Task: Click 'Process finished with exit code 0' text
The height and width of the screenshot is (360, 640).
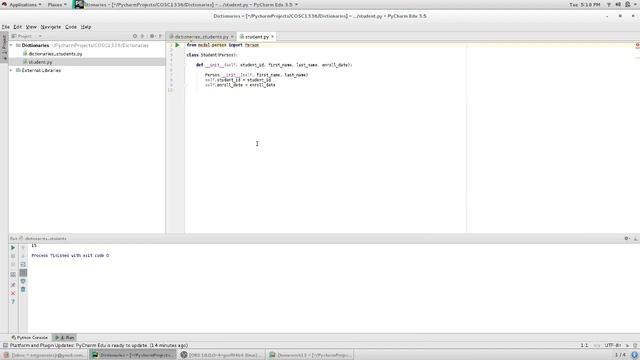Action: click(x=70, y=256)
